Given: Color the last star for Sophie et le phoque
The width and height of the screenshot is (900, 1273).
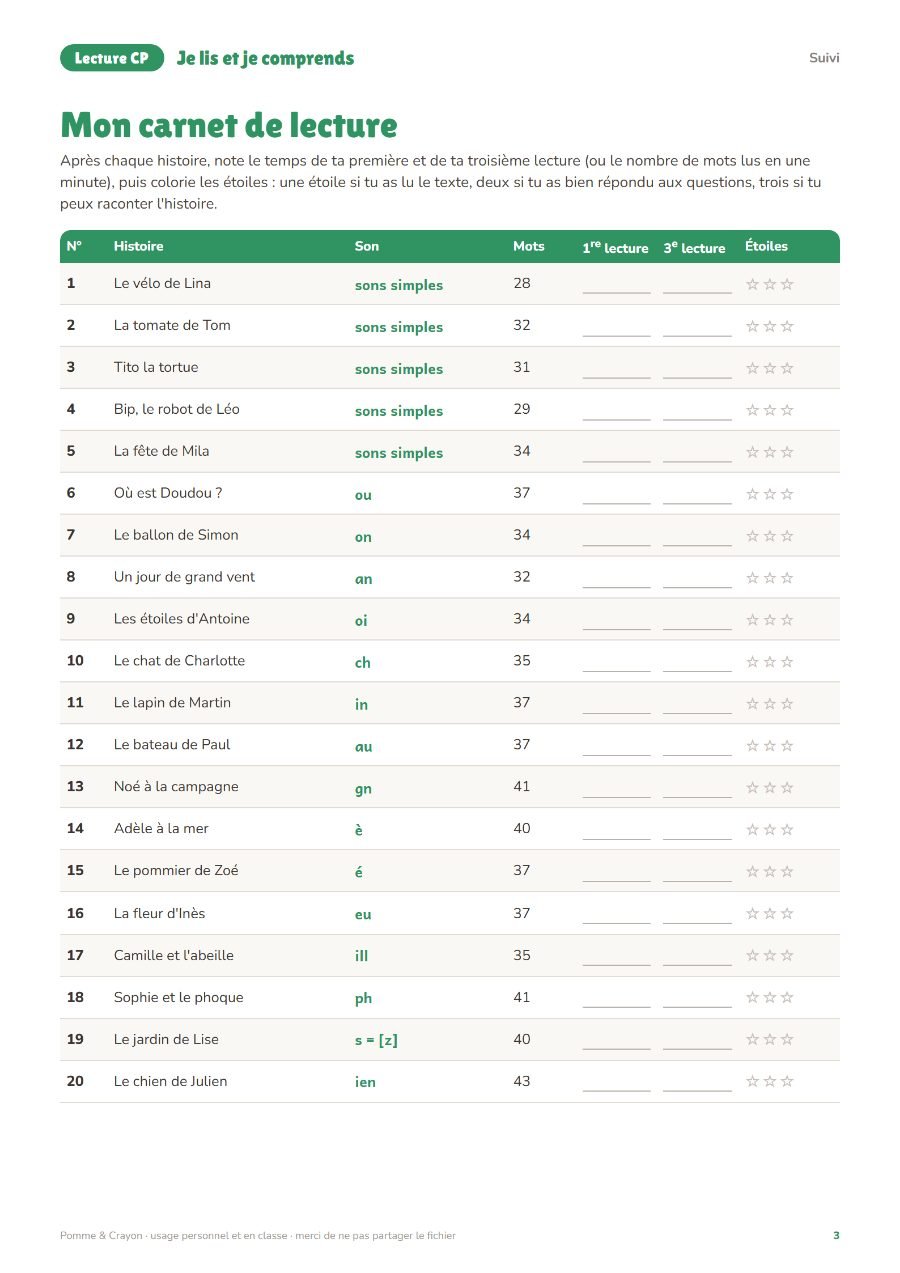Looking at the screenshot, I should click(787, 998).
